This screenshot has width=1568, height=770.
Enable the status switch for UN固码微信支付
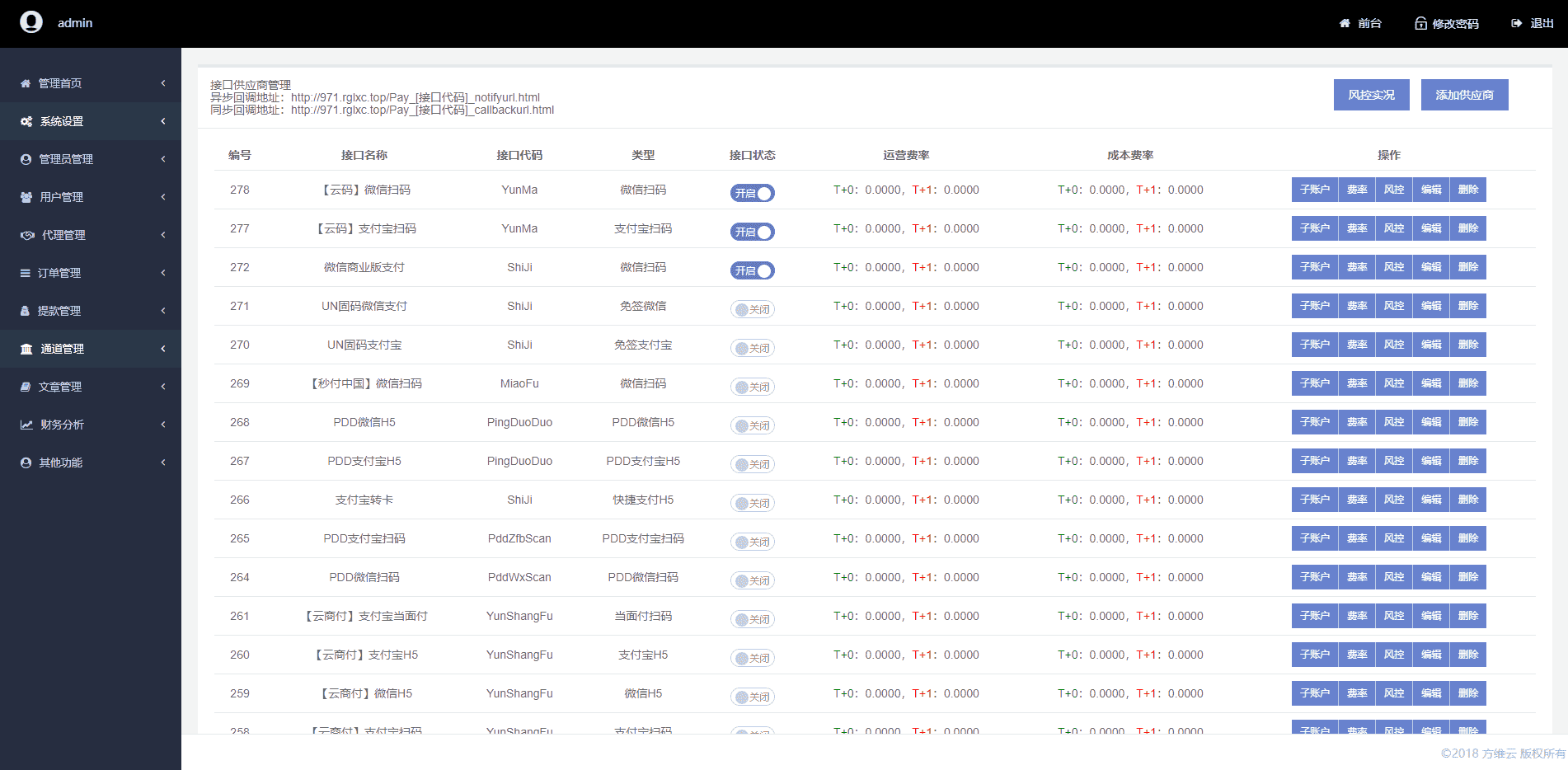tap(752, 309)
